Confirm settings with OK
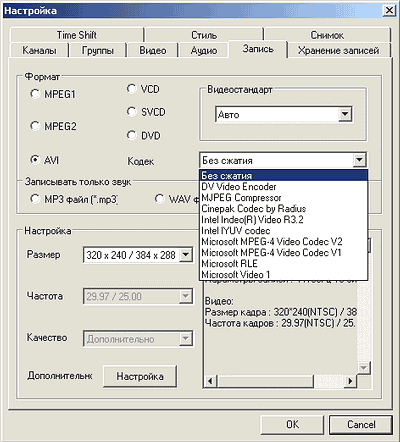Viewport: 400px width, 442px height. (293, 424)
